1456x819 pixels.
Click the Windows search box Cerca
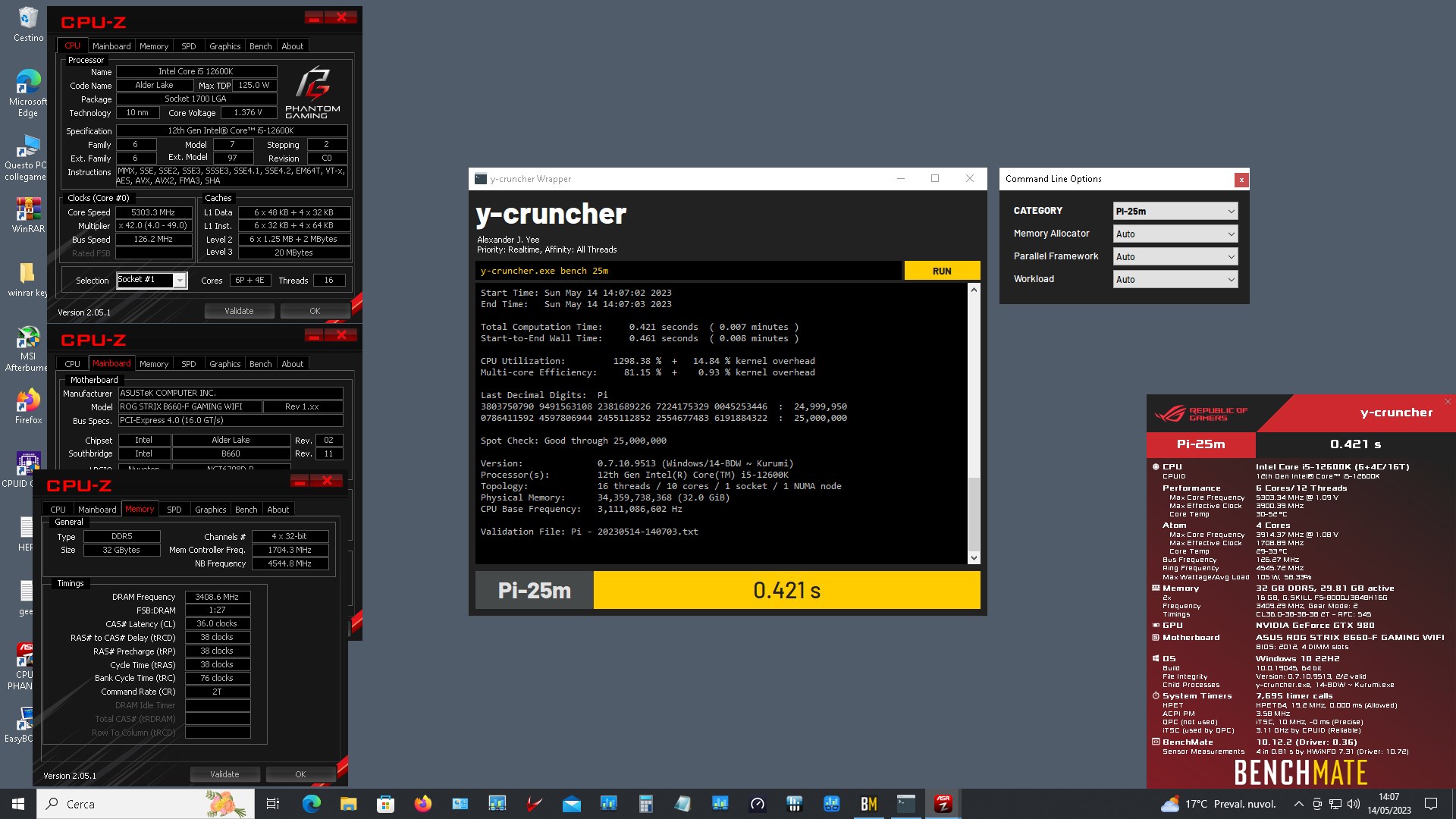point(146,804)
